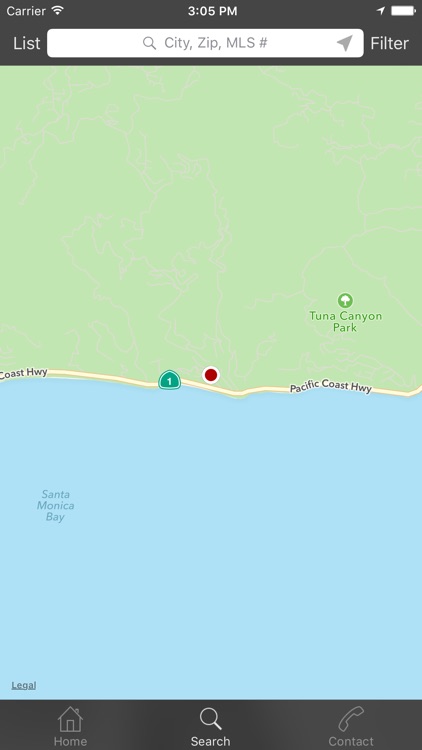Tap the location services arrow in status bar

pos(380,11)
